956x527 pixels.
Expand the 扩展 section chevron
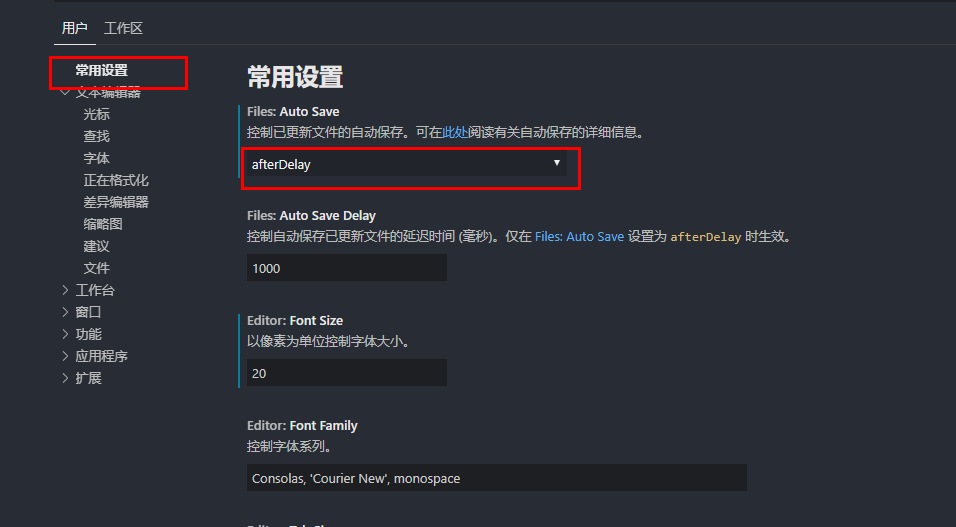[x=65, y=378]
